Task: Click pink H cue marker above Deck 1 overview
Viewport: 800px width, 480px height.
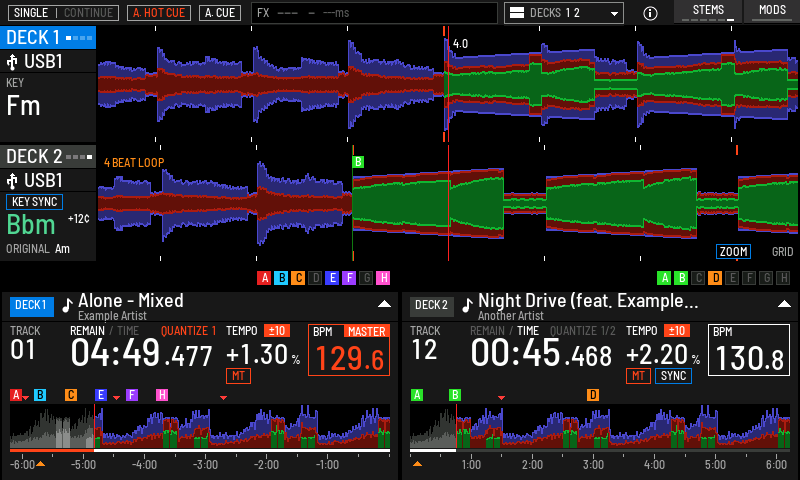Action: tap(162, 395)
